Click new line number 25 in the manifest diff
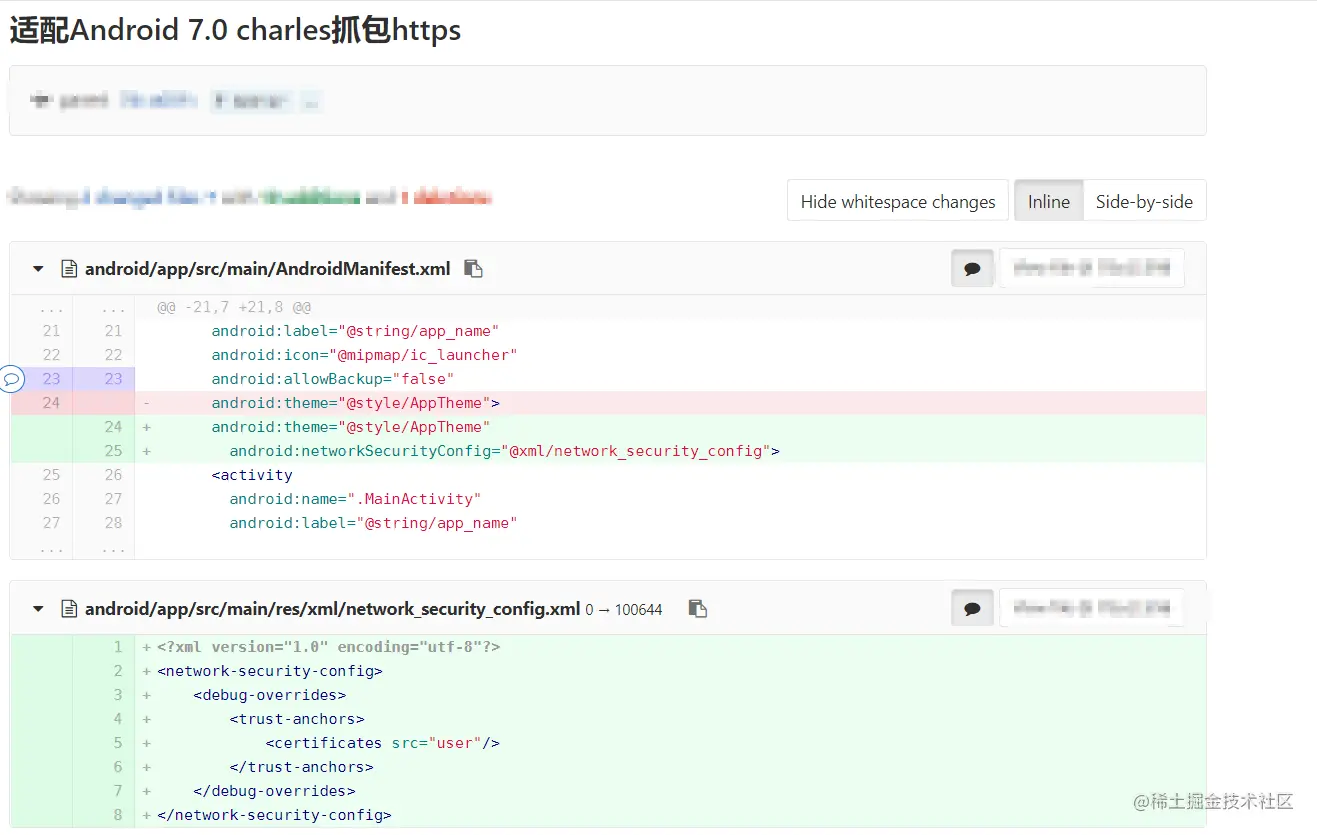 click(113, 451)
